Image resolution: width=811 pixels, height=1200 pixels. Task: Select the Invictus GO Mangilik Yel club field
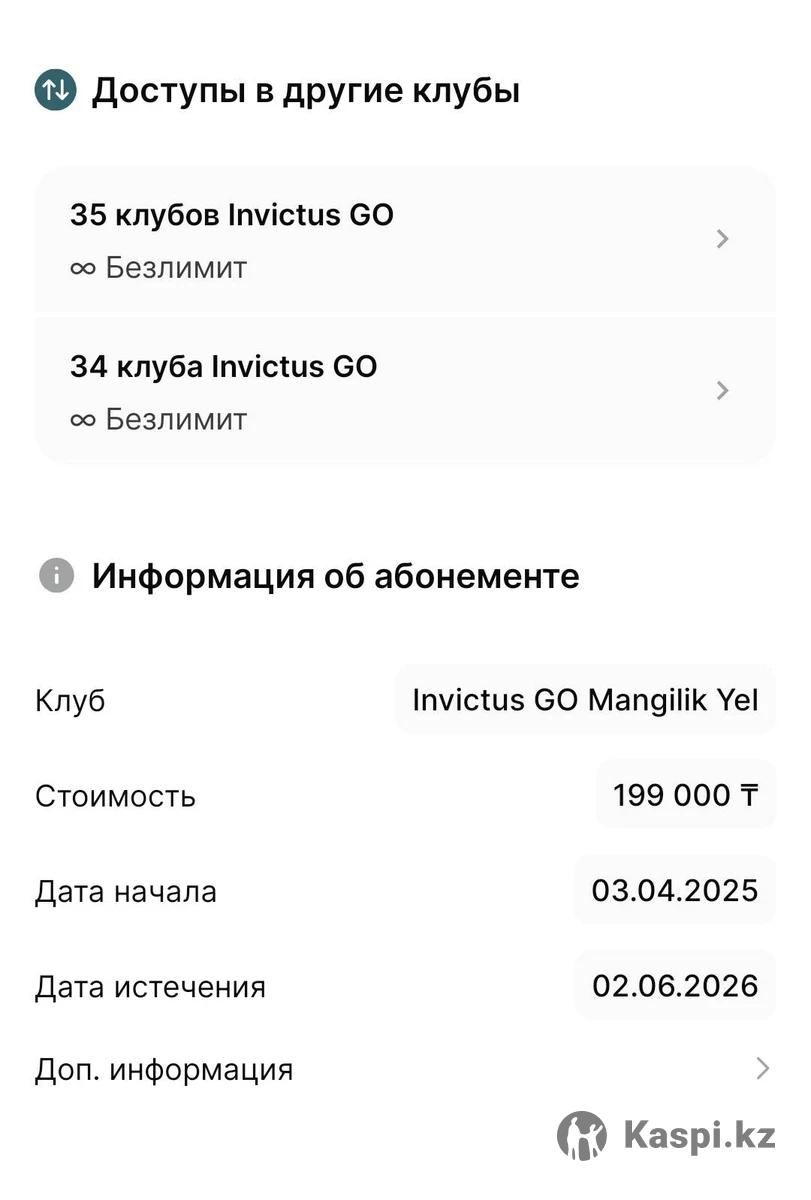[x=585, y=699]
